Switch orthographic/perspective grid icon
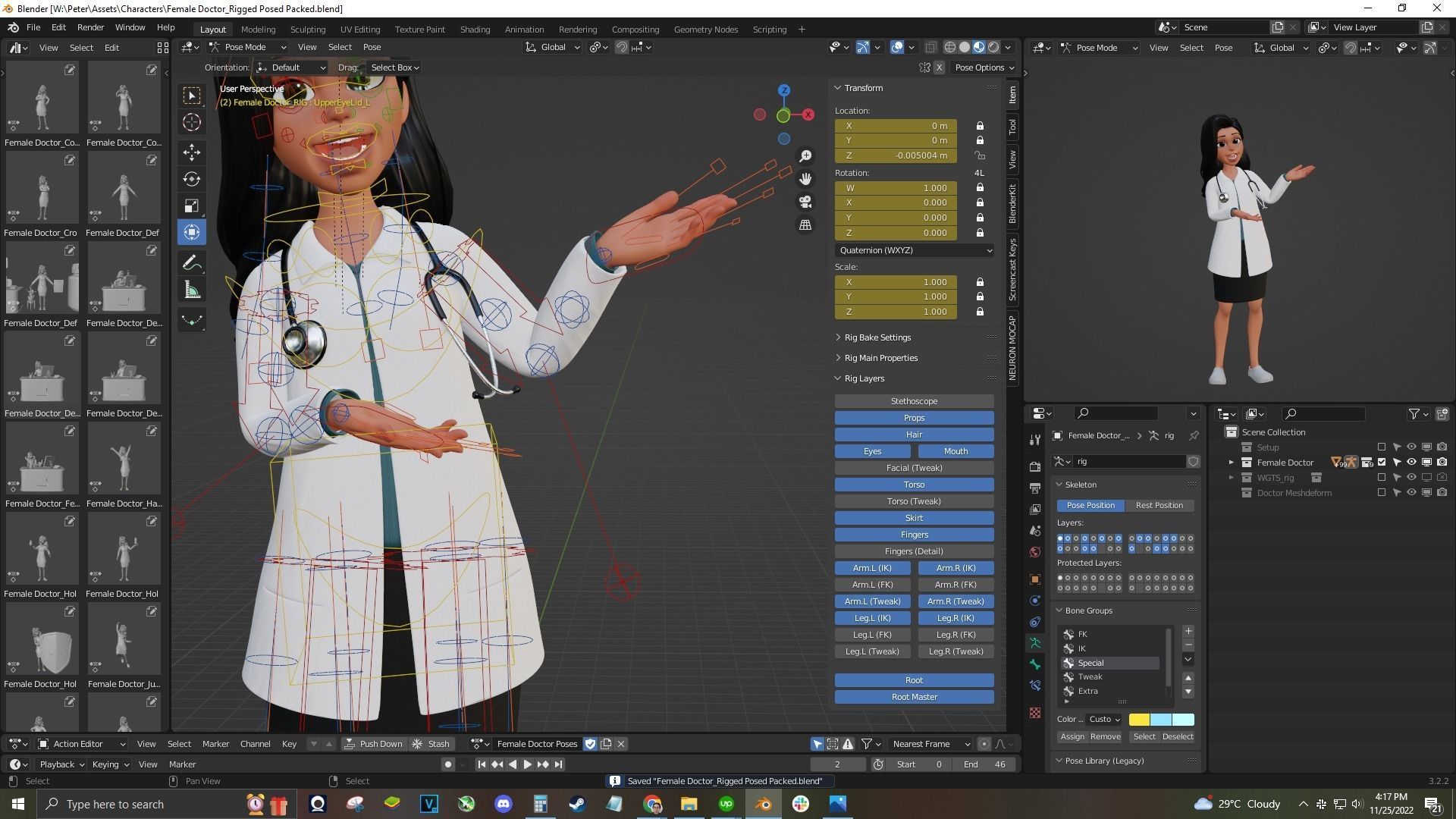The width and height of the screenshot is (1456, 819). 805,224
